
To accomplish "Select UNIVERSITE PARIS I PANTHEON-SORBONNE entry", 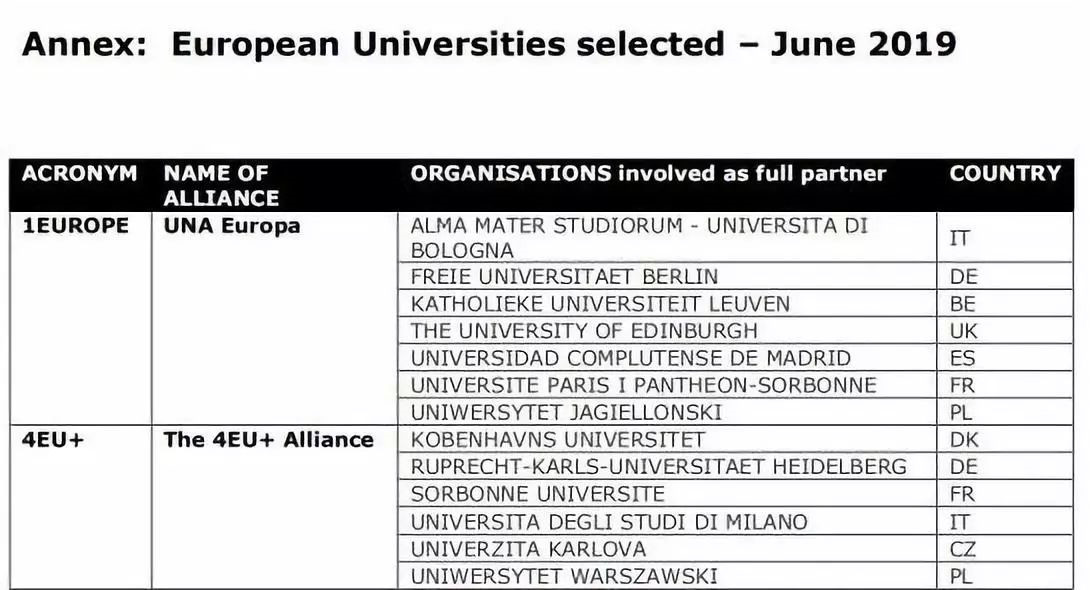I will click(x=643, y=385).
